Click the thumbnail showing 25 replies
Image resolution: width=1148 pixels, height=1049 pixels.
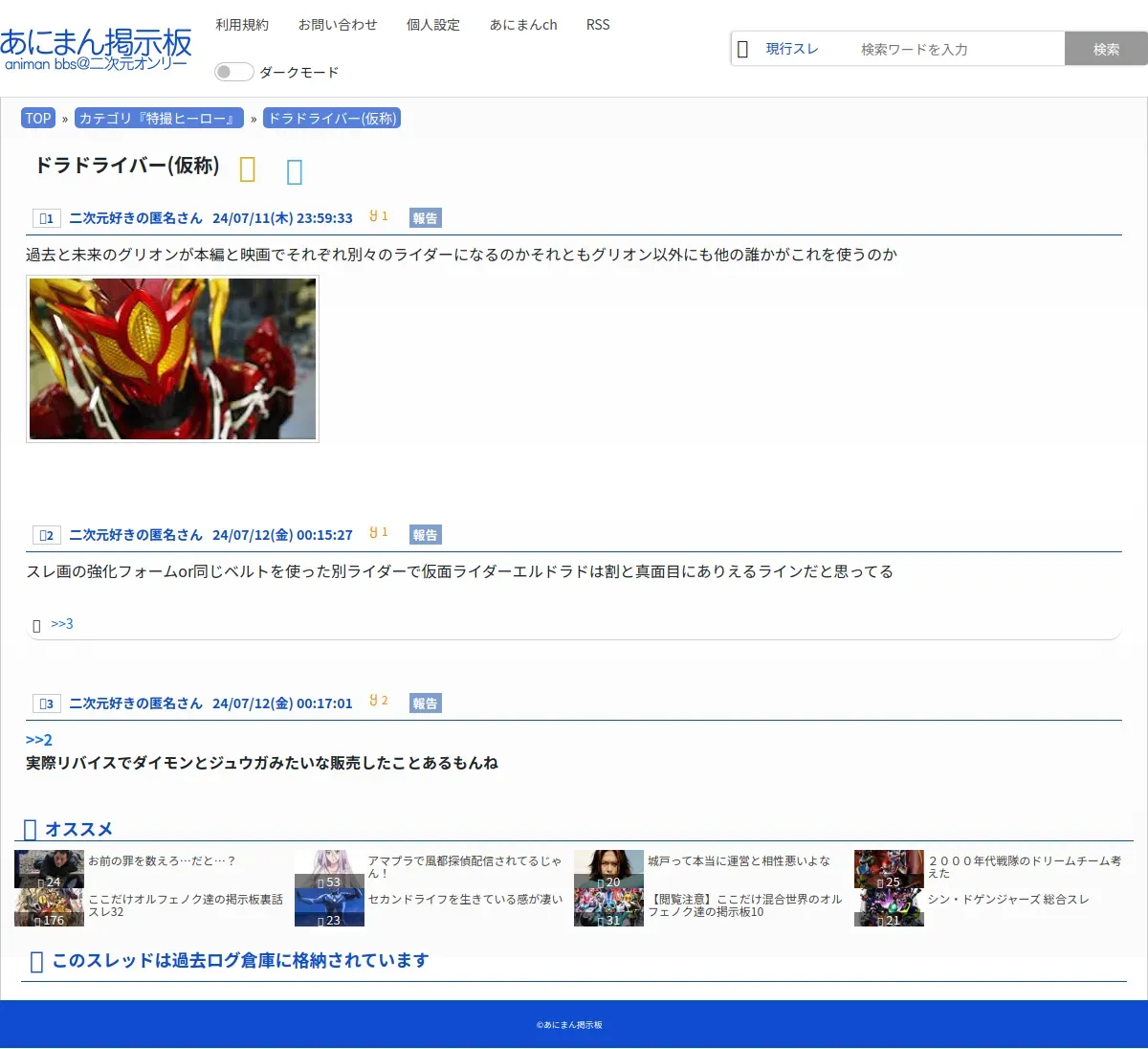point(889,869)
